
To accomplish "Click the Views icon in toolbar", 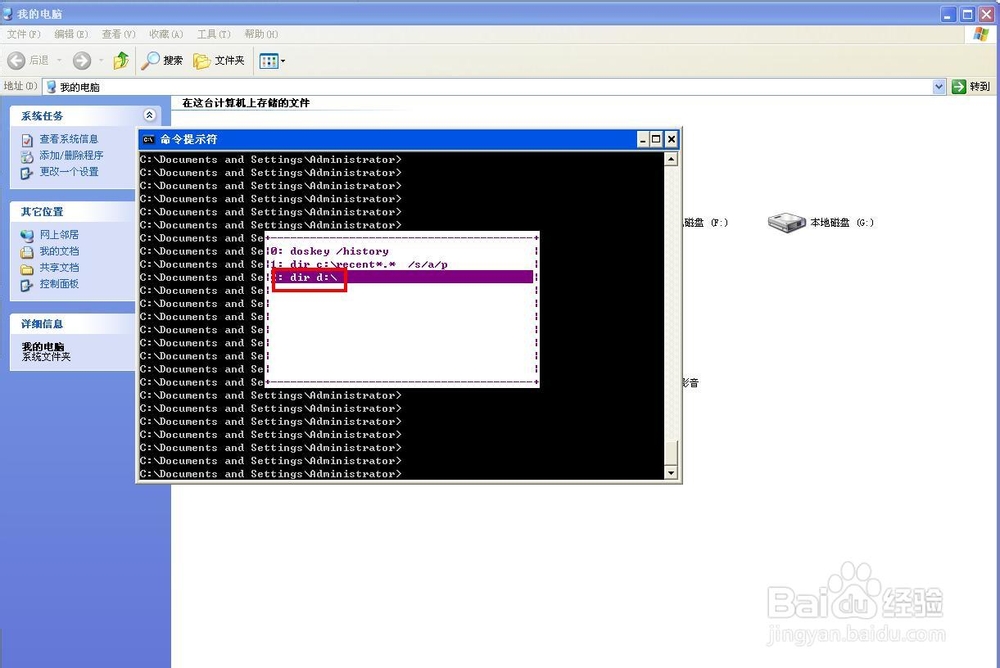I will tap(268, 61).
